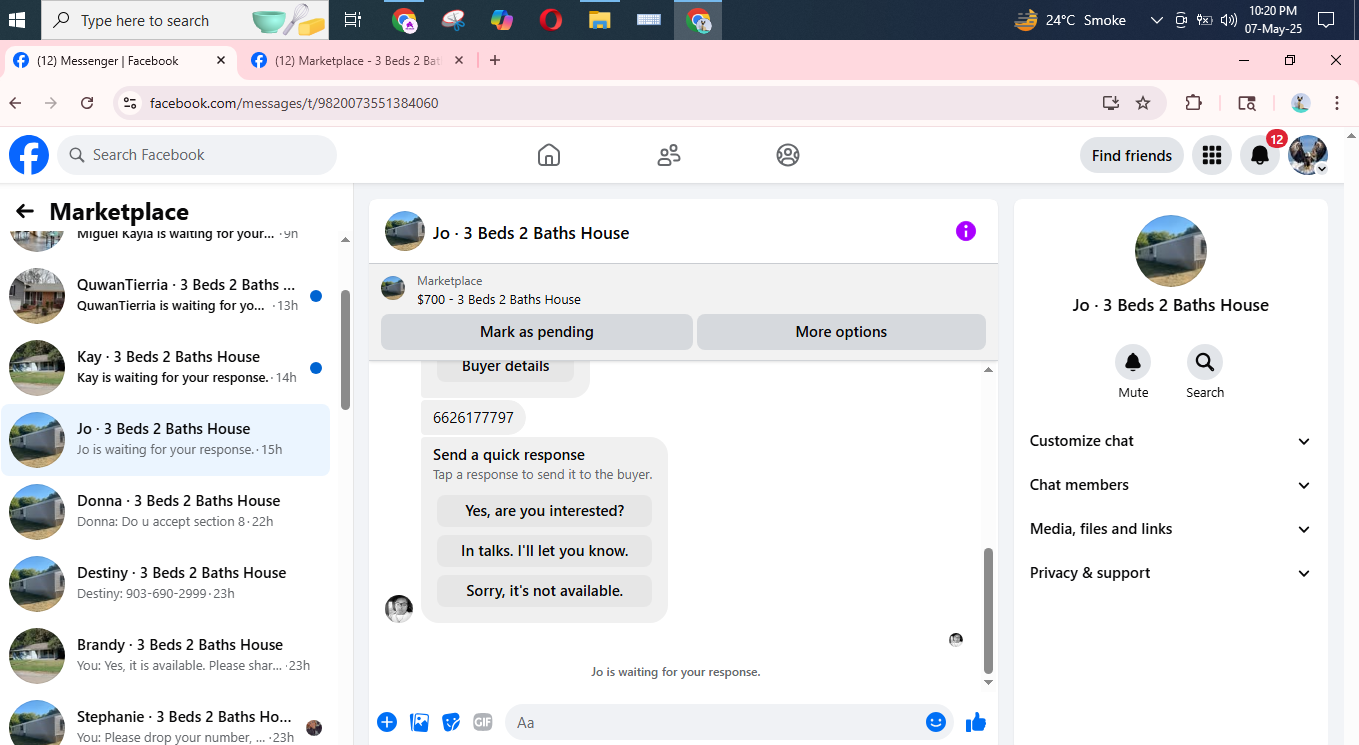Expand Customize chat section
The height and width of the screenshot is (745, 1359).
1170,441
